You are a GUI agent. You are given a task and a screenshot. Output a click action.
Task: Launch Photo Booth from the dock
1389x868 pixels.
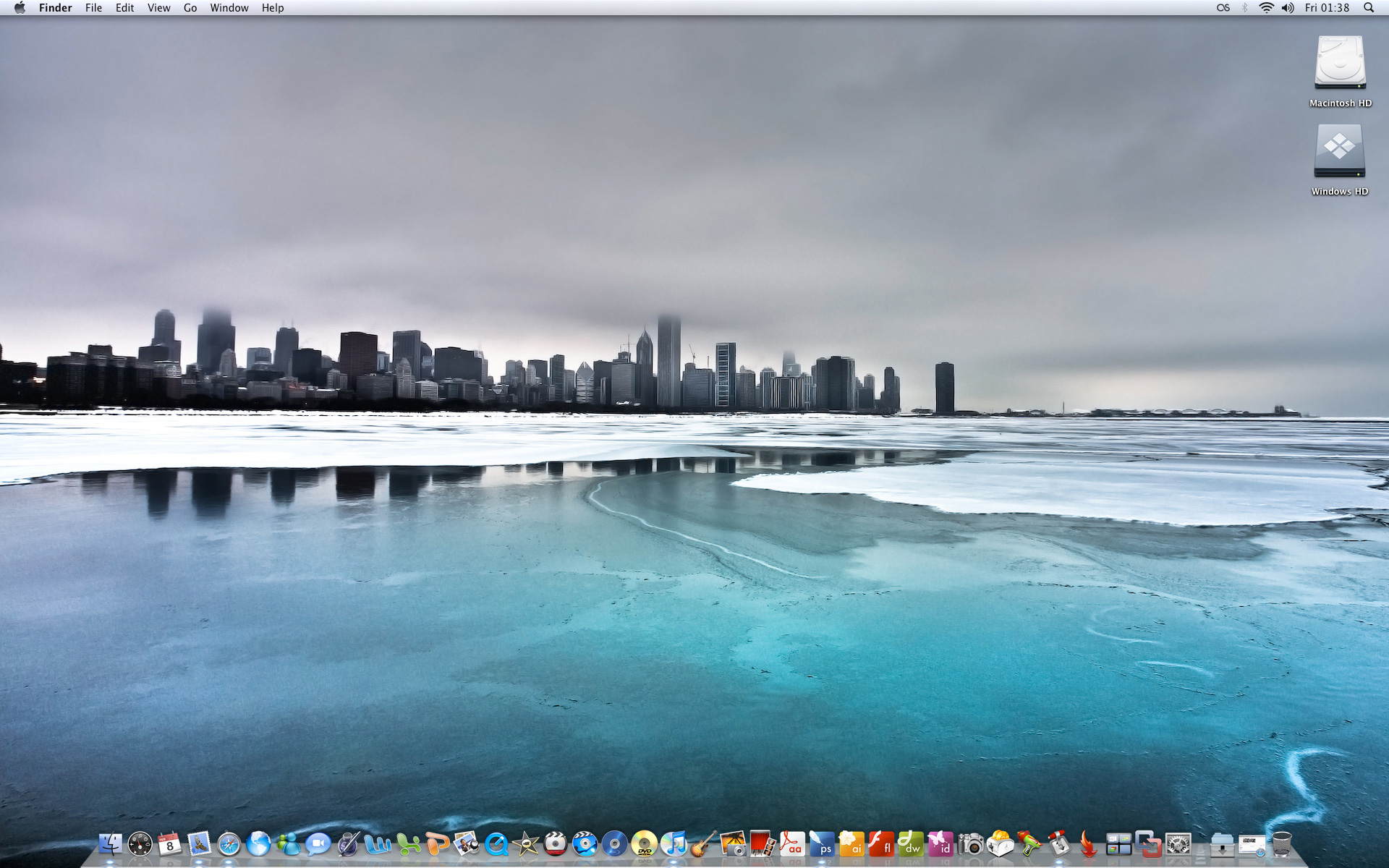coord(763,843)
